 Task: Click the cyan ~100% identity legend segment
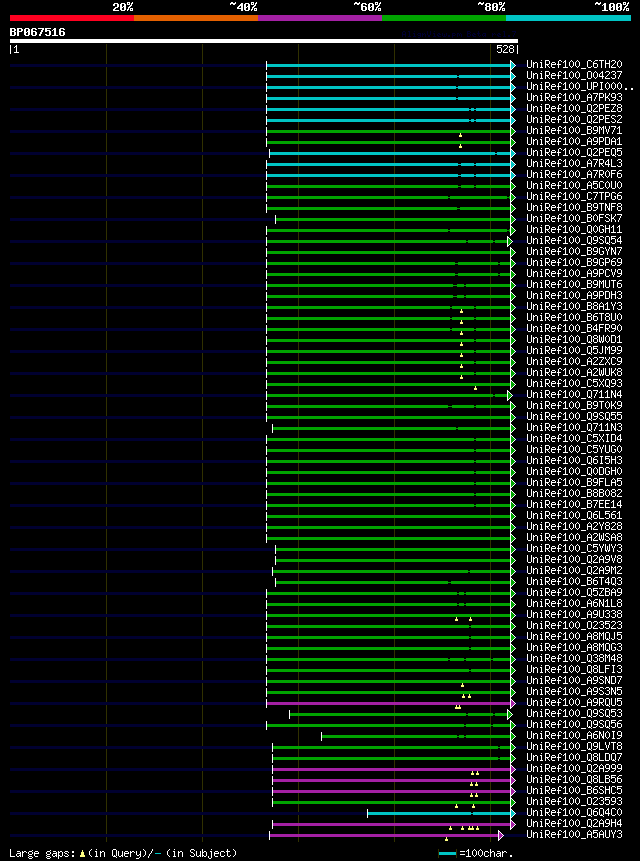pos(568,18)
